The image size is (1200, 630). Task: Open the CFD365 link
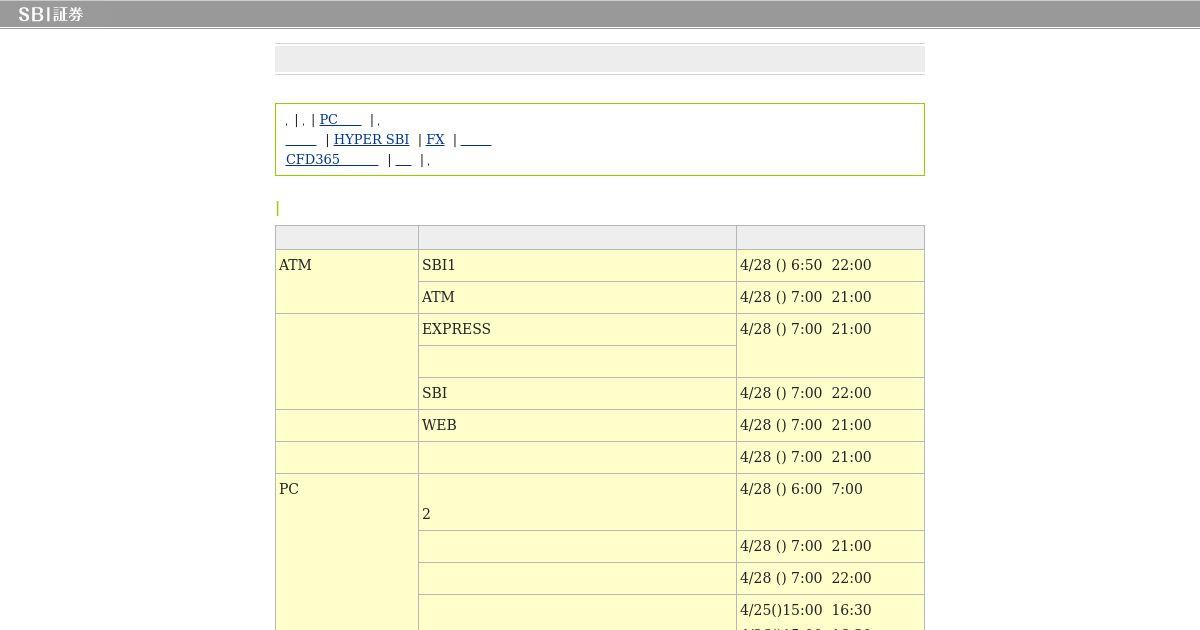[x=332, y=159]
